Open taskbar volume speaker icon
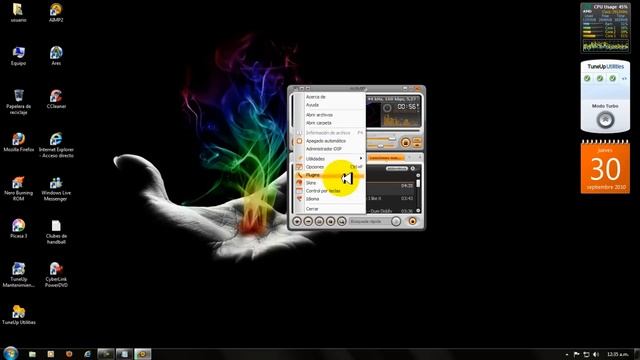 click(x=596, y=354)
